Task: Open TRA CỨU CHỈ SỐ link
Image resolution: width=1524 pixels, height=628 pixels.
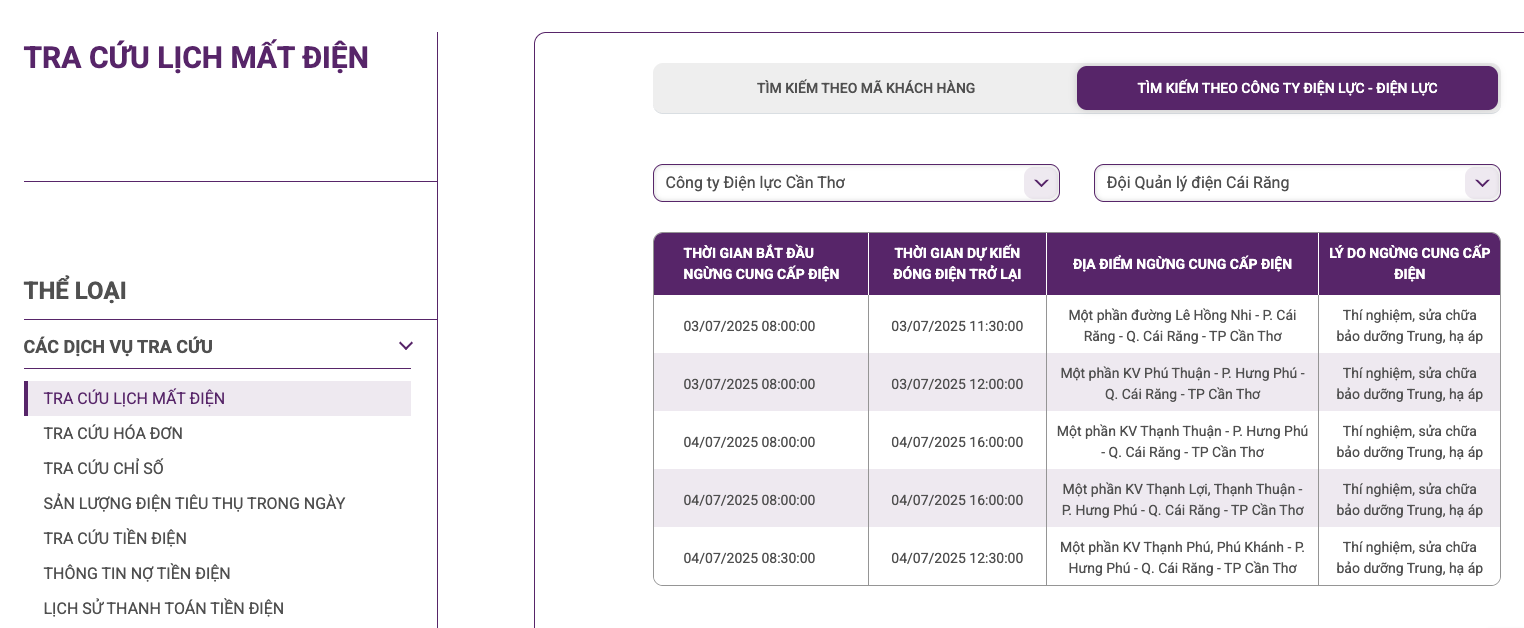Action: click(x=103, y=468)
